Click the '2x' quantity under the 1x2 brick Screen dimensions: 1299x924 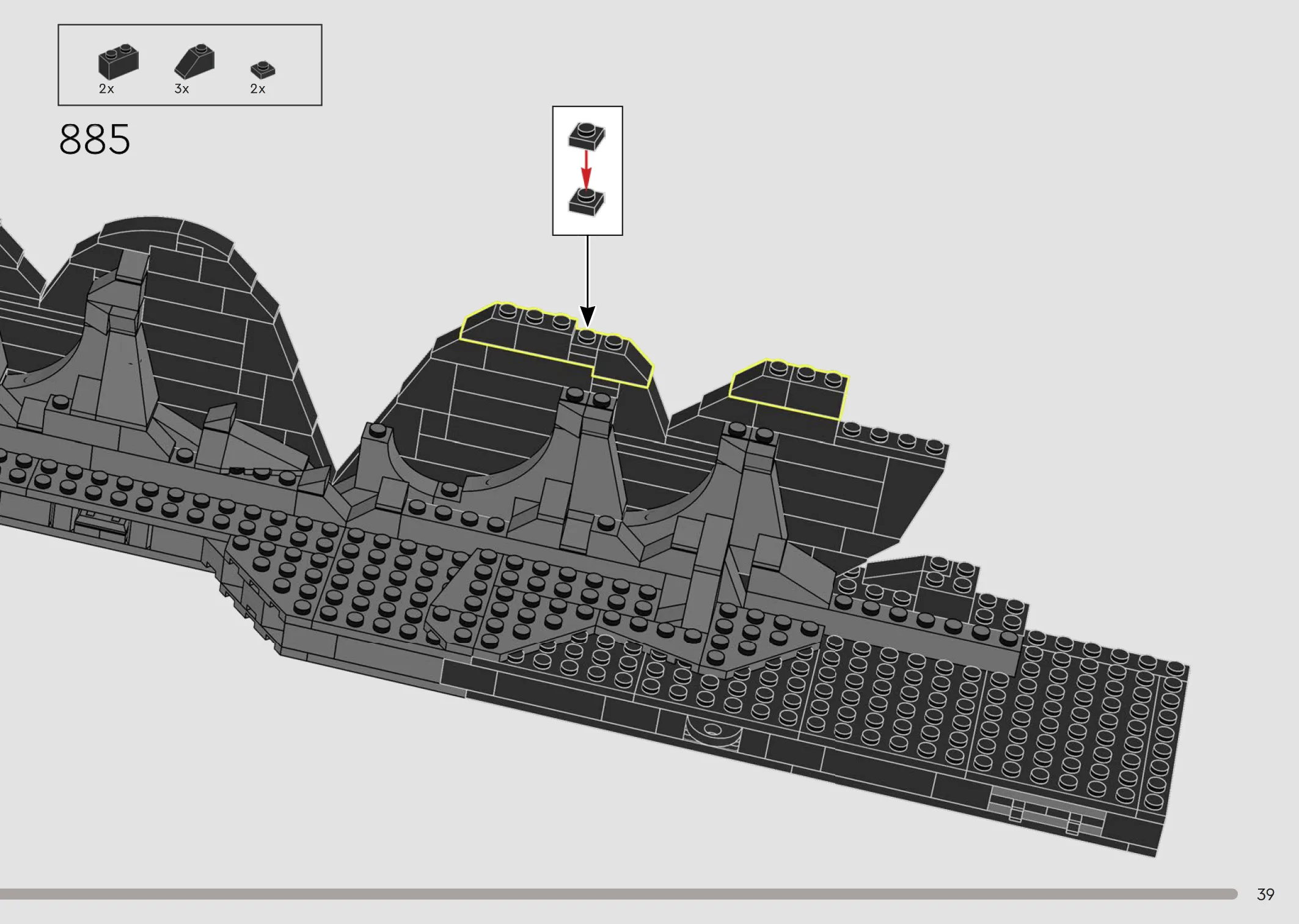(106, 89)
